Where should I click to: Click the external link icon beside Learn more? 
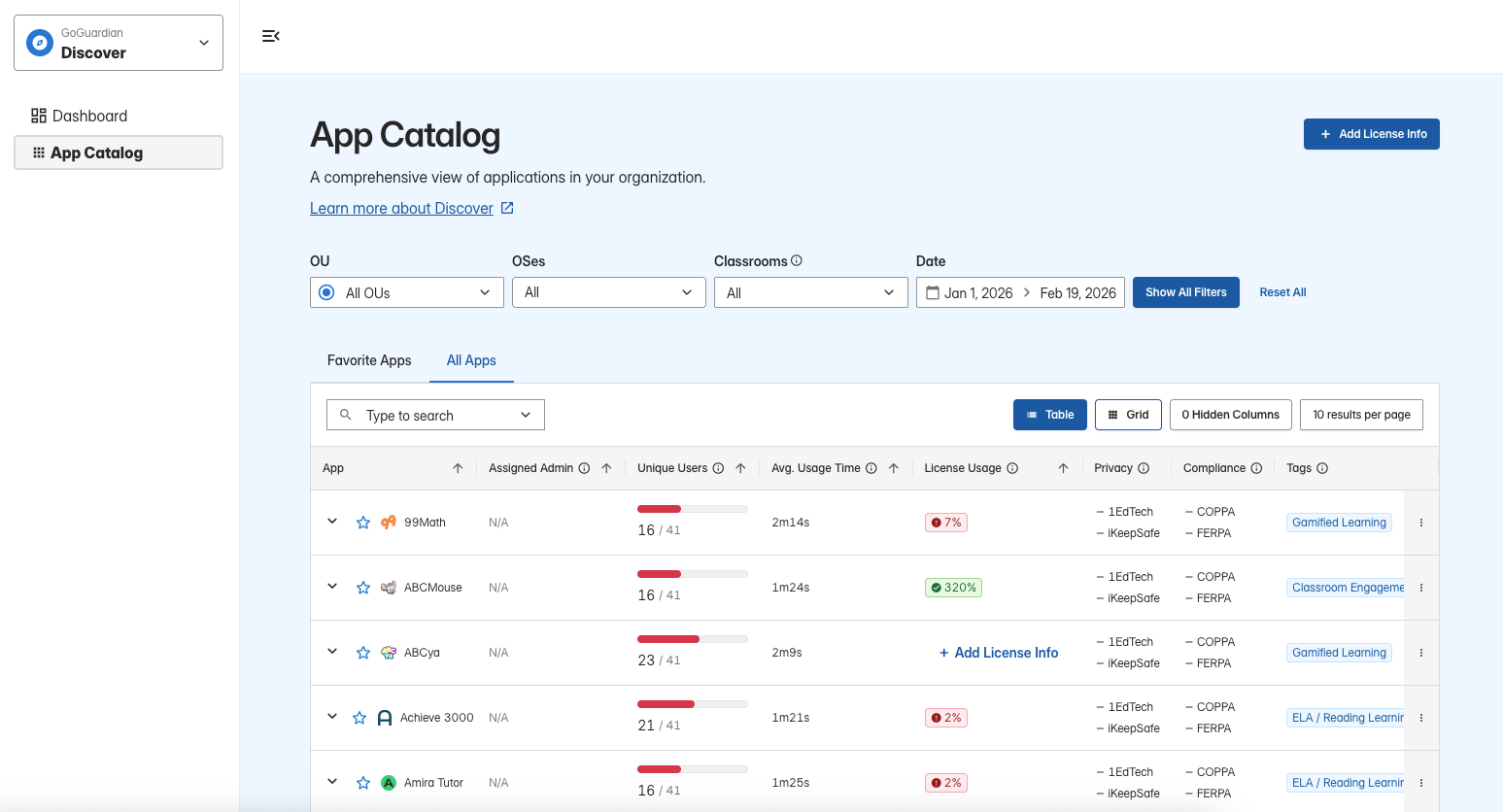click(507, 208)
